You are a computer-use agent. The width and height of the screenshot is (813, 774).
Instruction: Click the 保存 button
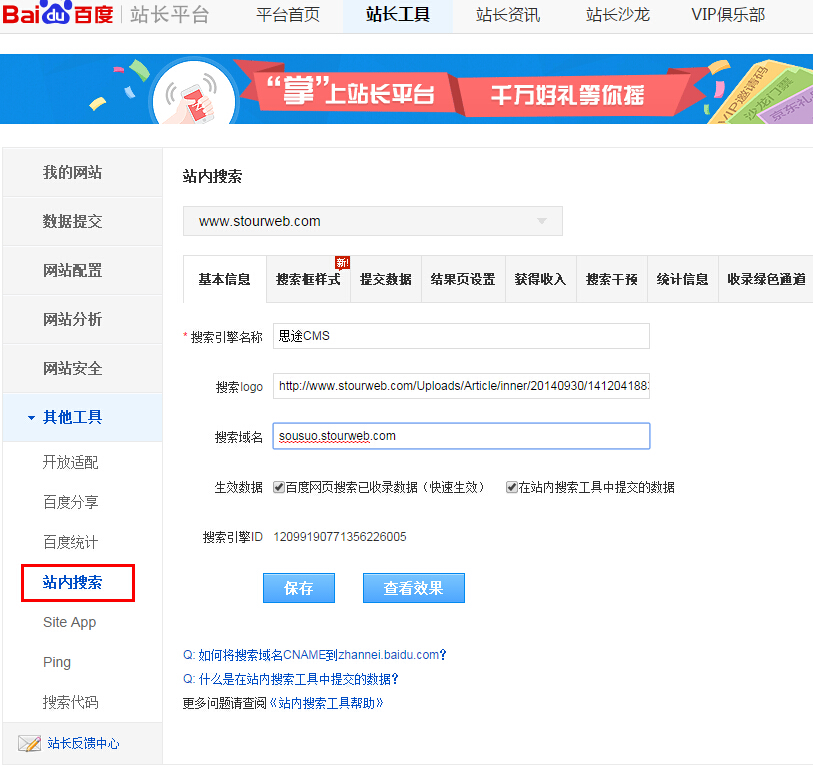pyautogui.click(x=299, y=588)
